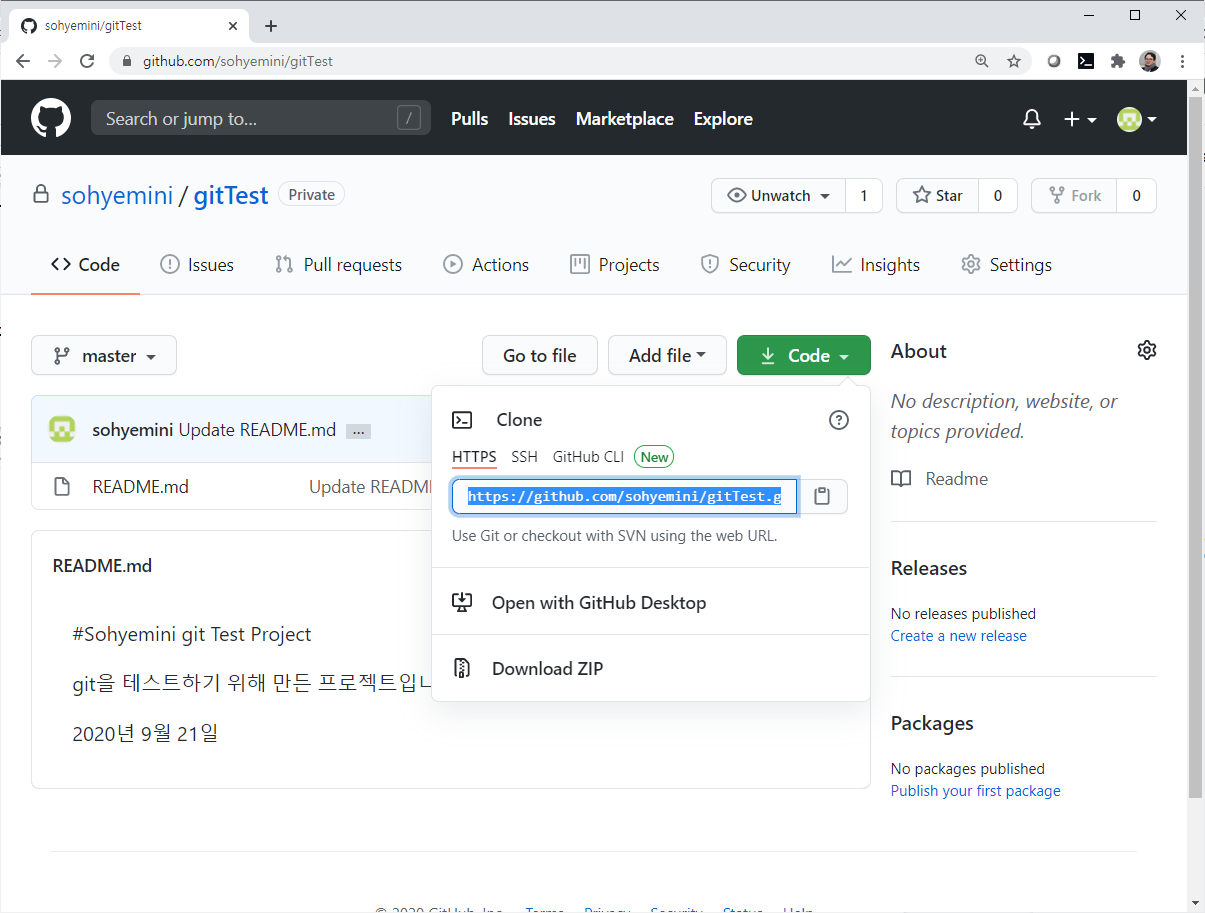Expand the Add file dropdown
The image size is (1205, 913).
pos(667,355)
